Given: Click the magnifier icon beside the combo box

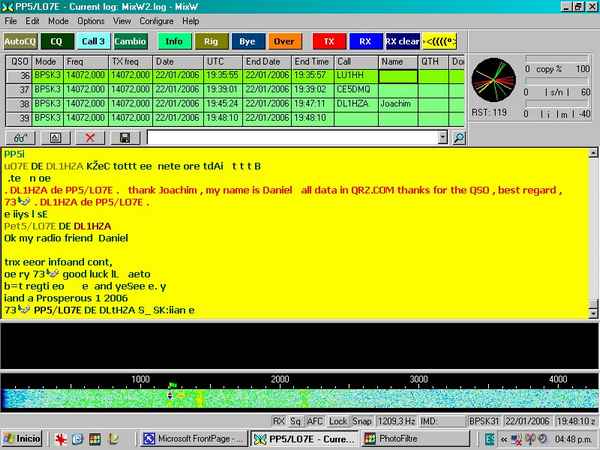Looking at the screenshot, I should [459, 138].
